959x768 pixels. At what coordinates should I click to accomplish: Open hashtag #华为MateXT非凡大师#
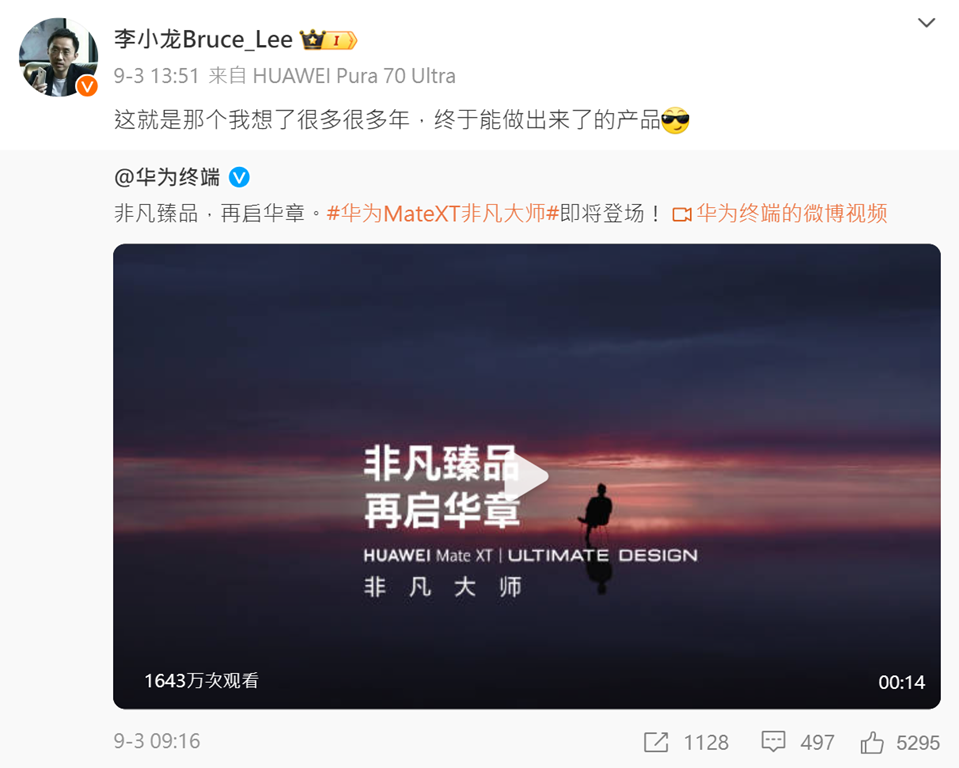click(x=443, y=213)
